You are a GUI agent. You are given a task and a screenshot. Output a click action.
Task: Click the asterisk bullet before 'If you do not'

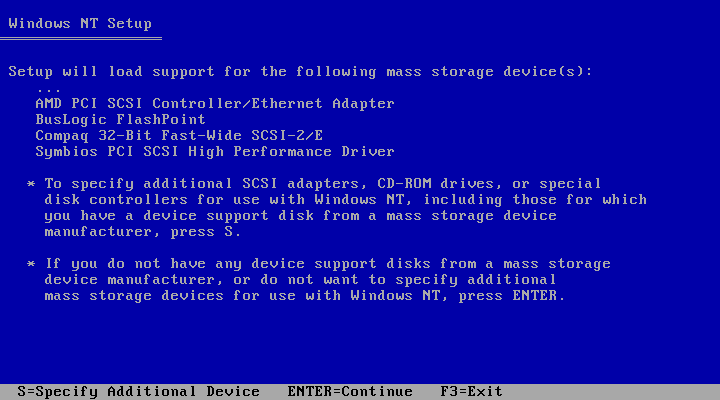31,264
